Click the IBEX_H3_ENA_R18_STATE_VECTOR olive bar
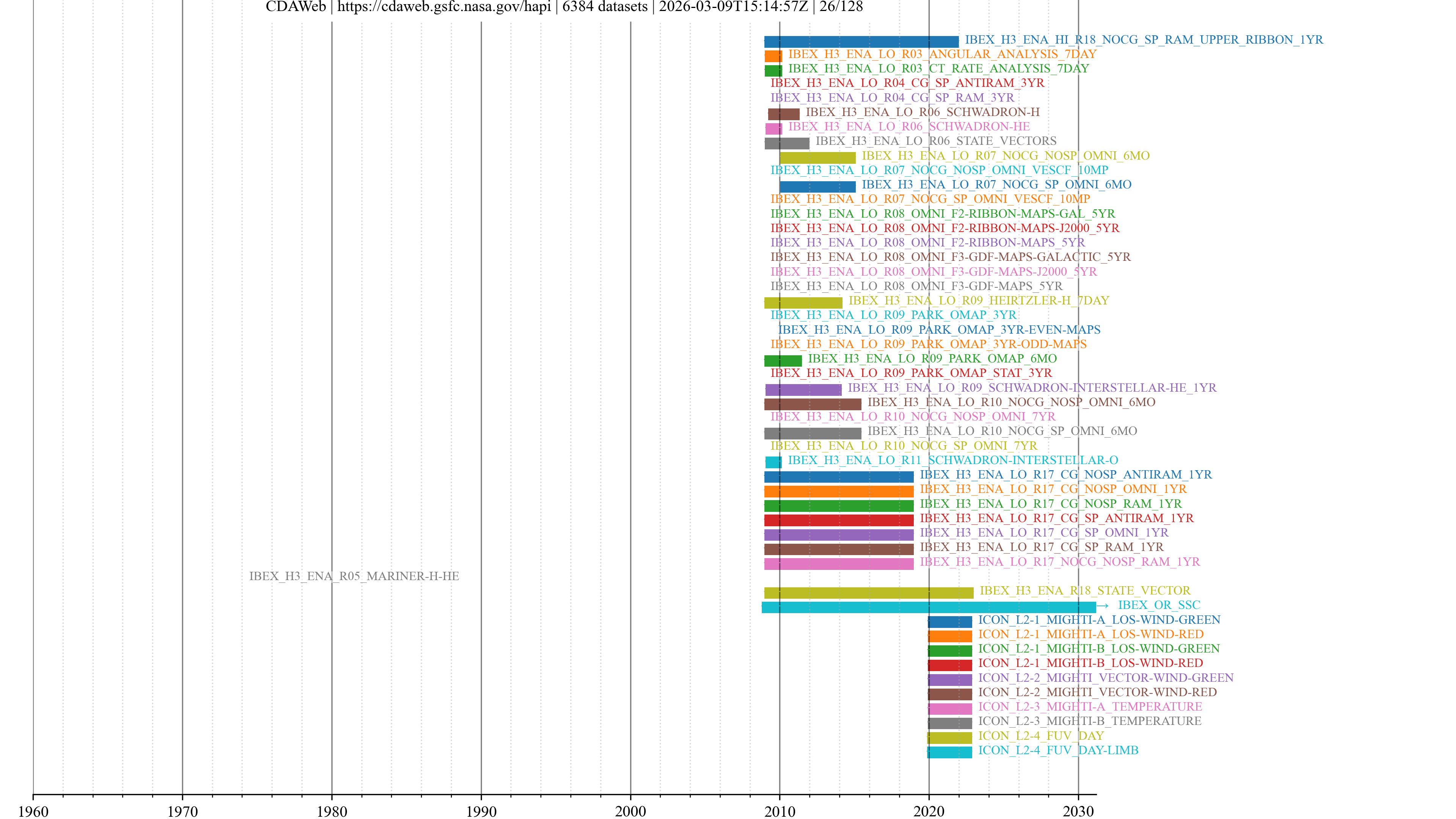 [x=868, y=592]
